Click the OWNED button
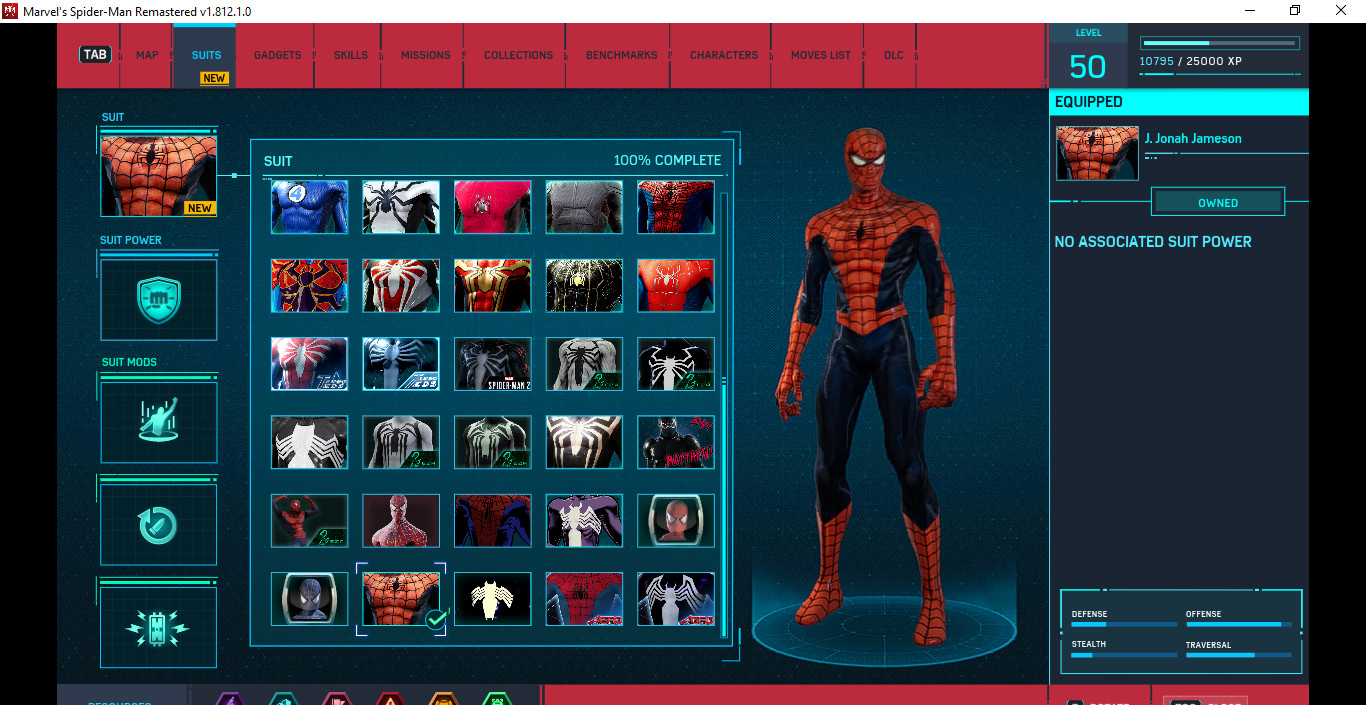The image size is (1366, 705). point(1218,201)
